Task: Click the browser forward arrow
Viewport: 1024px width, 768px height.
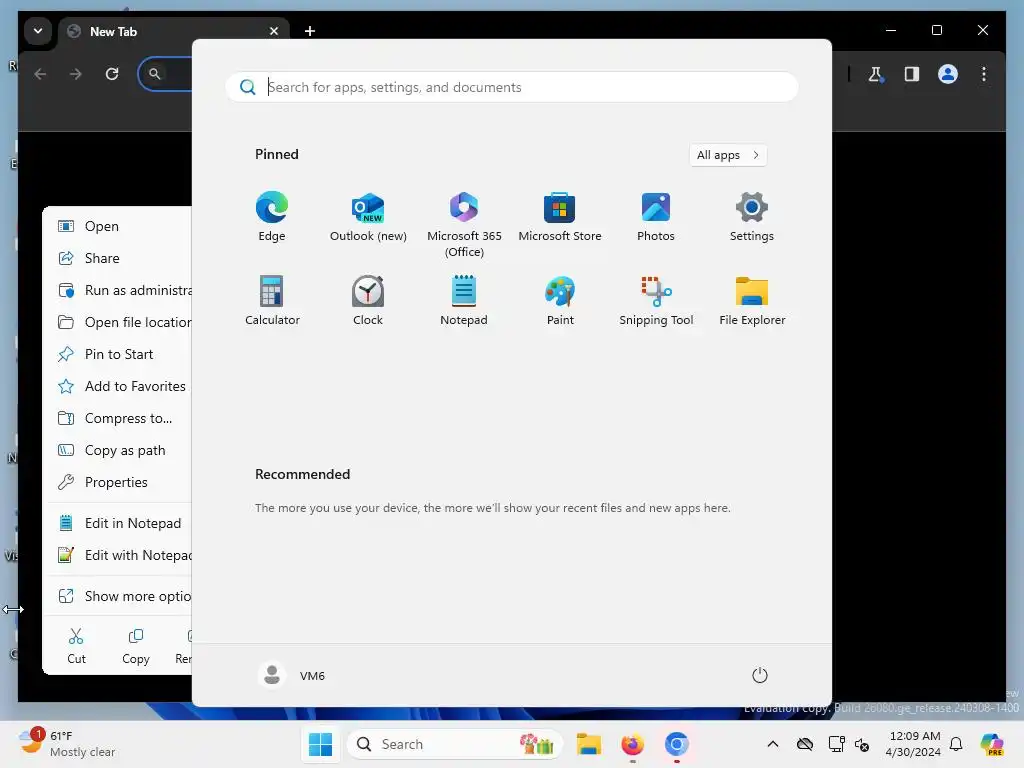Action: click(x=76, y=74)
